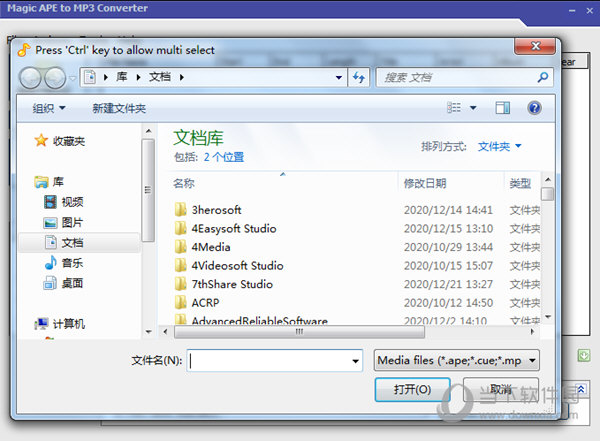Click 新建文件夹 new folder button
The image size is (600, 441).
coord(119,108)
